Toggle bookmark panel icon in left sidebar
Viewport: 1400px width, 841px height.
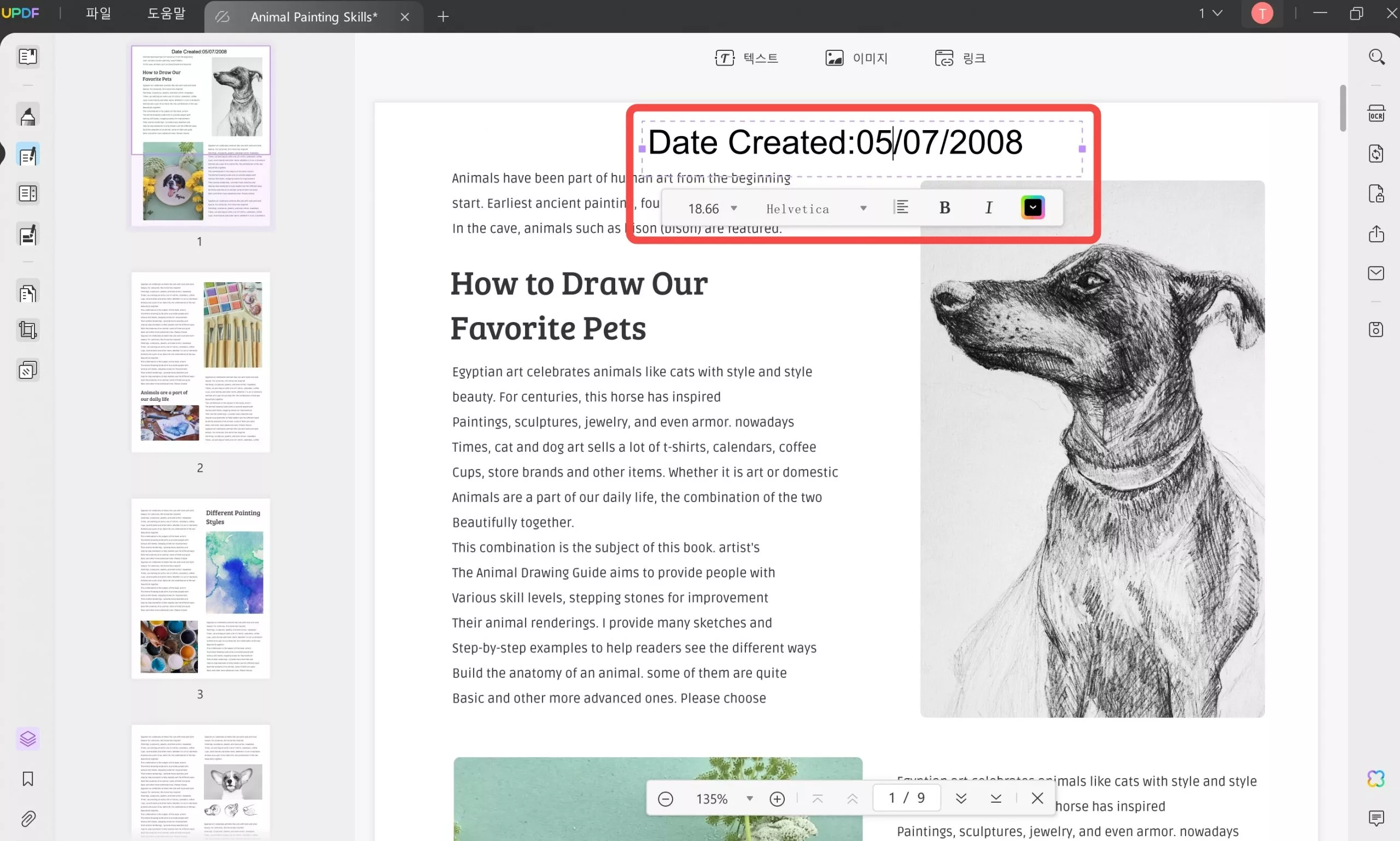[27, 779]
